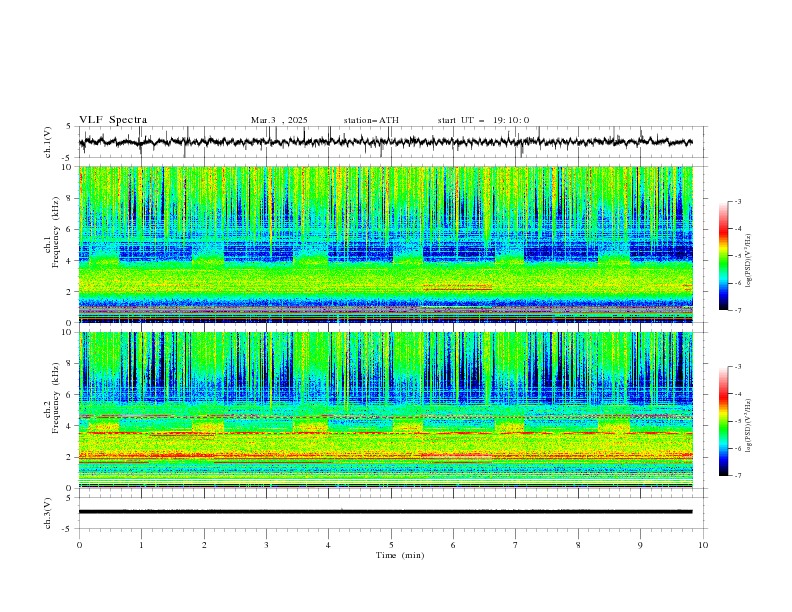This screenshot has height=612, width=792.
Task: Click the "-7" value on ch.1 color bar
Action: pyautogui.click(x=738, y=310)
